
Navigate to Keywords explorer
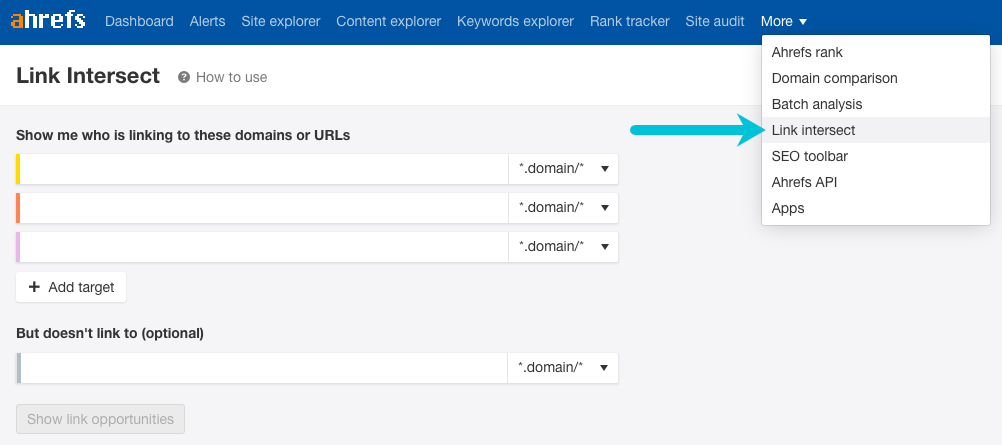coord(516,21)
